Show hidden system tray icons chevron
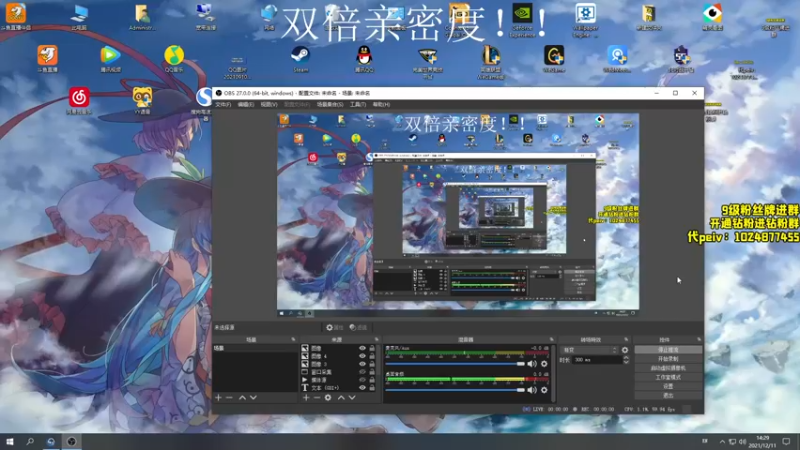This screenshot has height=450, width=800. 722,441
